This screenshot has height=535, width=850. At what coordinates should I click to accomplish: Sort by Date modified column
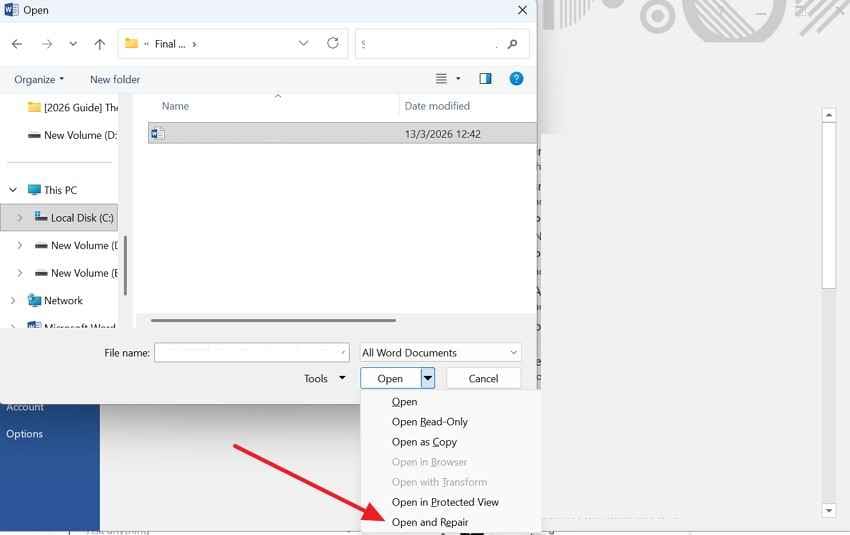[x=437, y=106]
